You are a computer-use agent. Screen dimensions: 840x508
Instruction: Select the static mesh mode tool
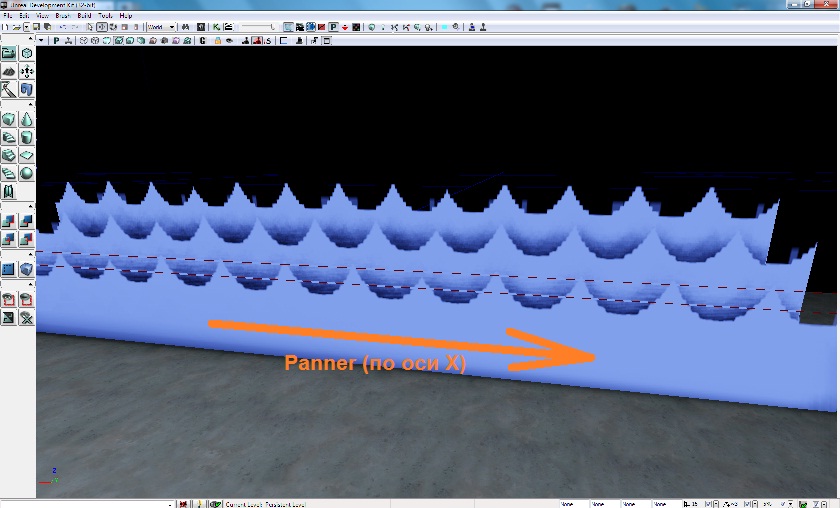[27, 89]
